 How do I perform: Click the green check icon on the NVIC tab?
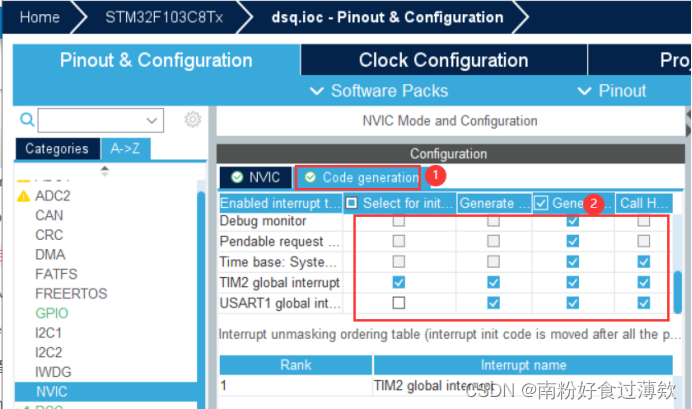pyautogui.click(x=237, y=177)
